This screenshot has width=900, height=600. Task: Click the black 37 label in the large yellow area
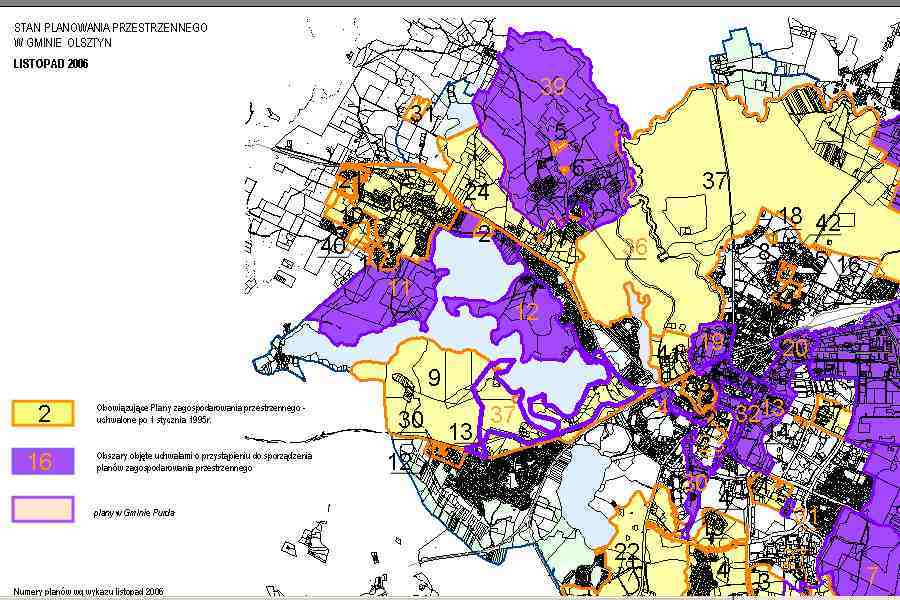pos(714,181)
